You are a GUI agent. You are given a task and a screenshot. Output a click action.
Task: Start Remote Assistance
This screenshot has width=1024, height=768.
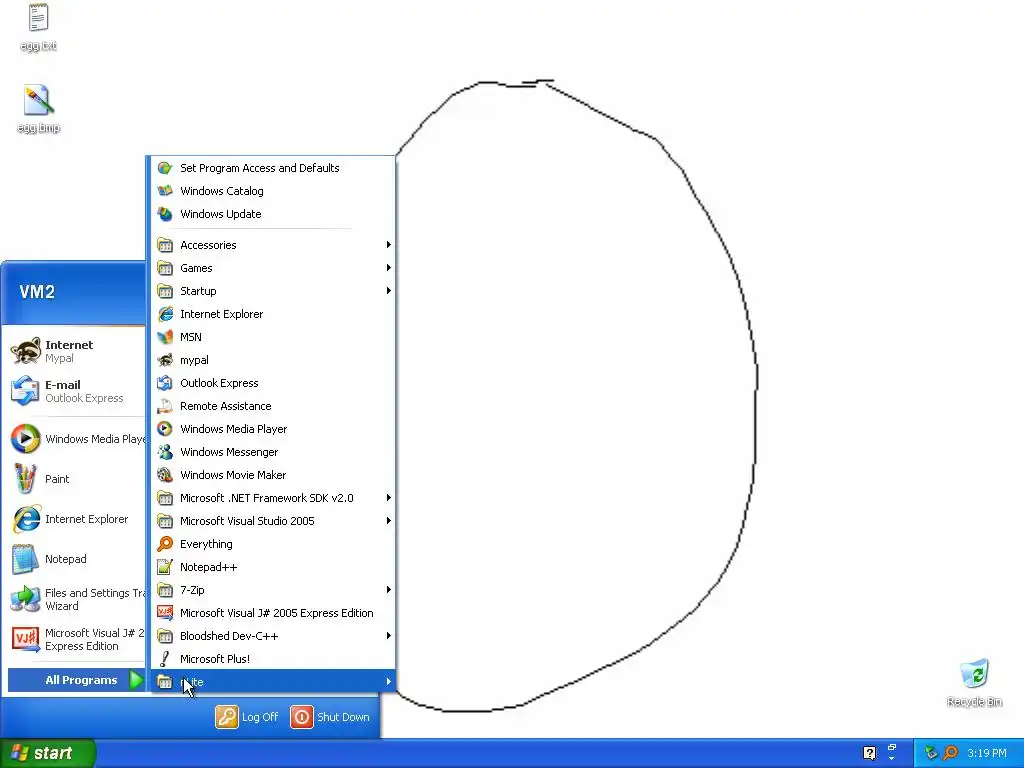[x=272, y=406]
